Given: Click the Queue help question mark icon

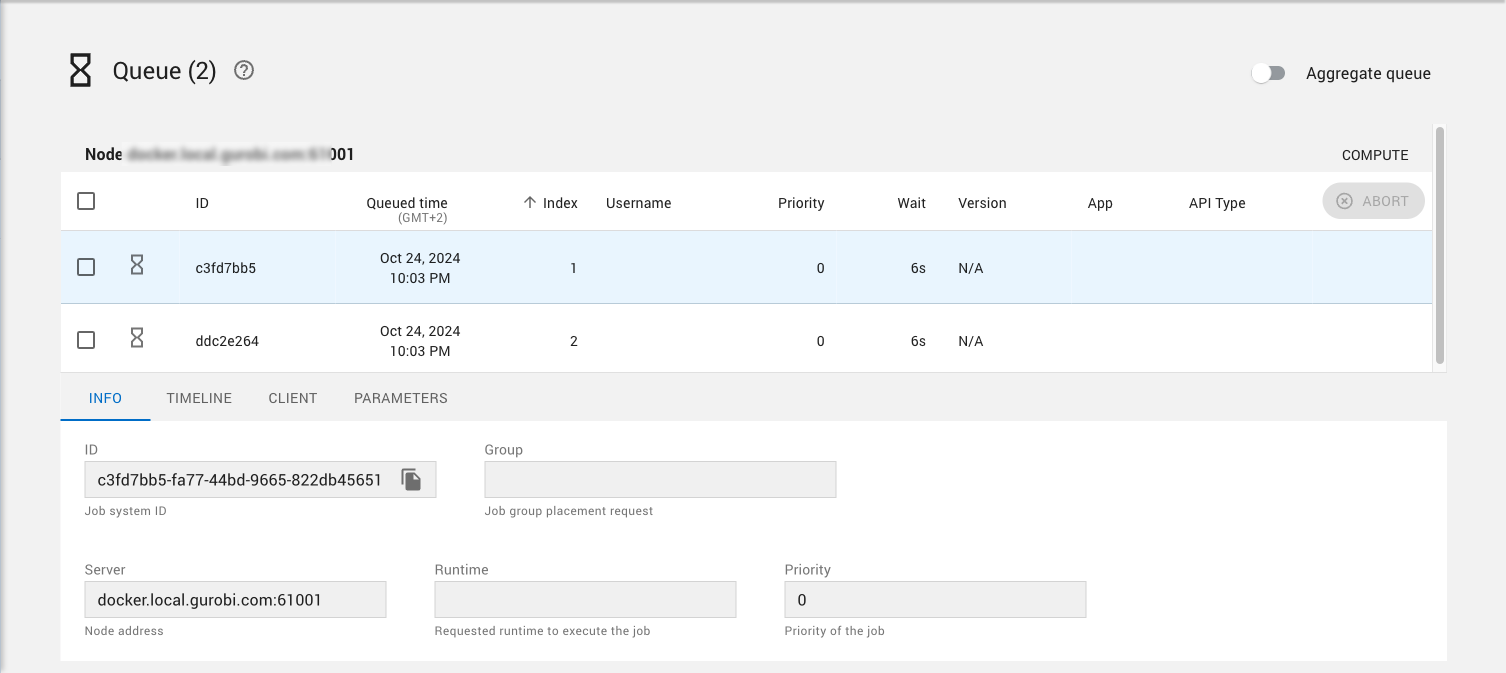Looking at the screenshot, I should pos(244,71).
